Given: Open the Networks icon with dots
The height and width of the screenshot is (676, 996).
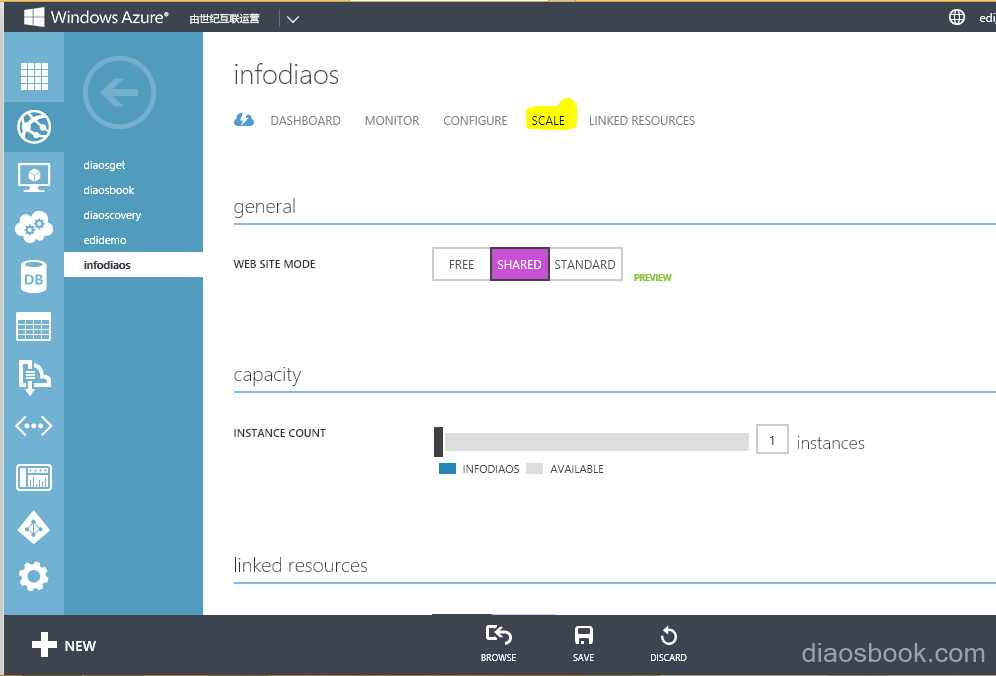Looking at the screenshot, I should tap(34, 427).
